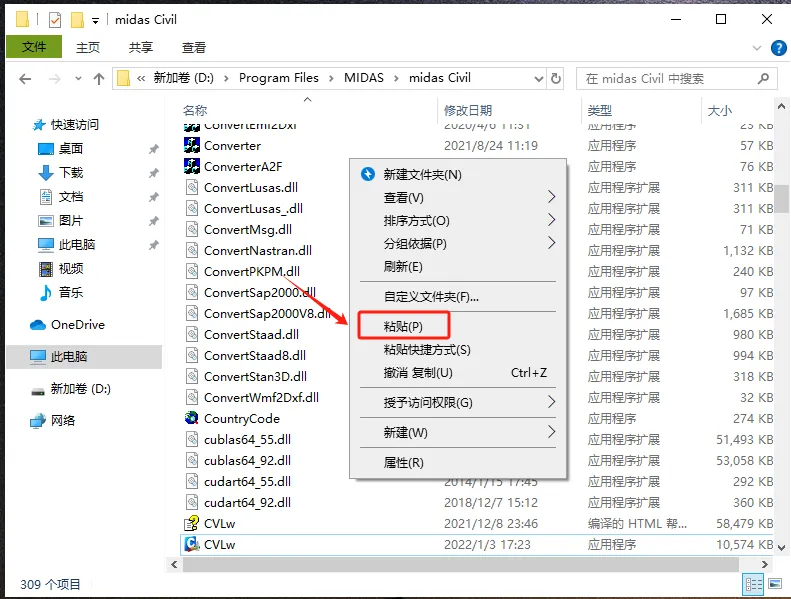The height and width of the screenshot is (599, 791).
Task: Click the search magnifier icon
Action: 763,78
